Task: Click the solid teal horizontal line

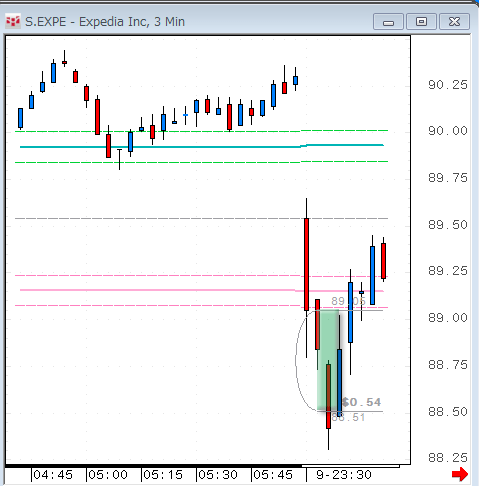Action: pos(202,146)
